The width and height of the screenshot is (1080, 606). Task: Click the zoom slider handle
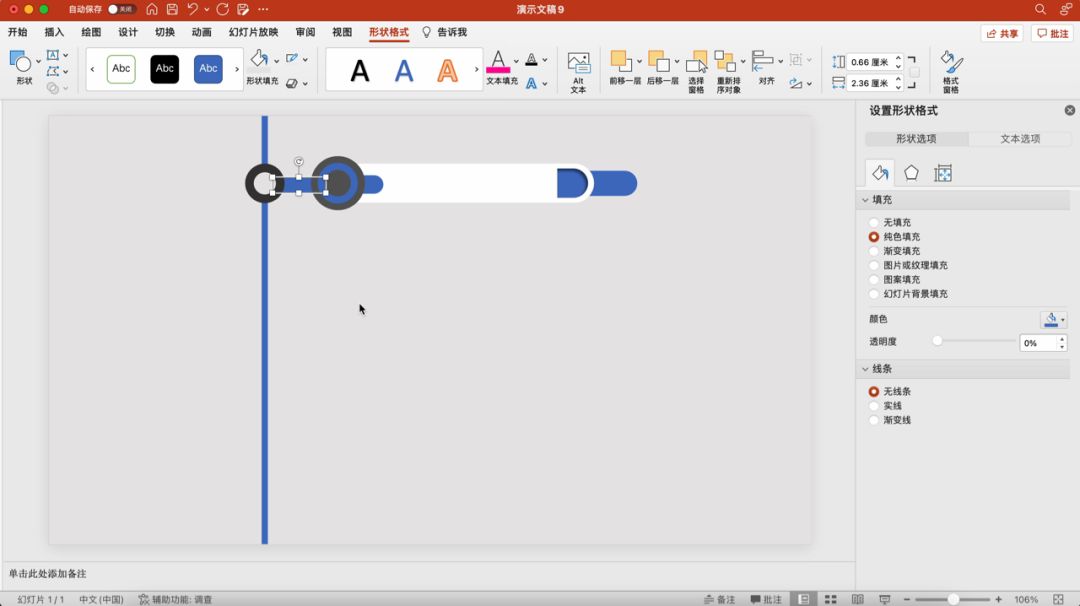click(953, 599)
